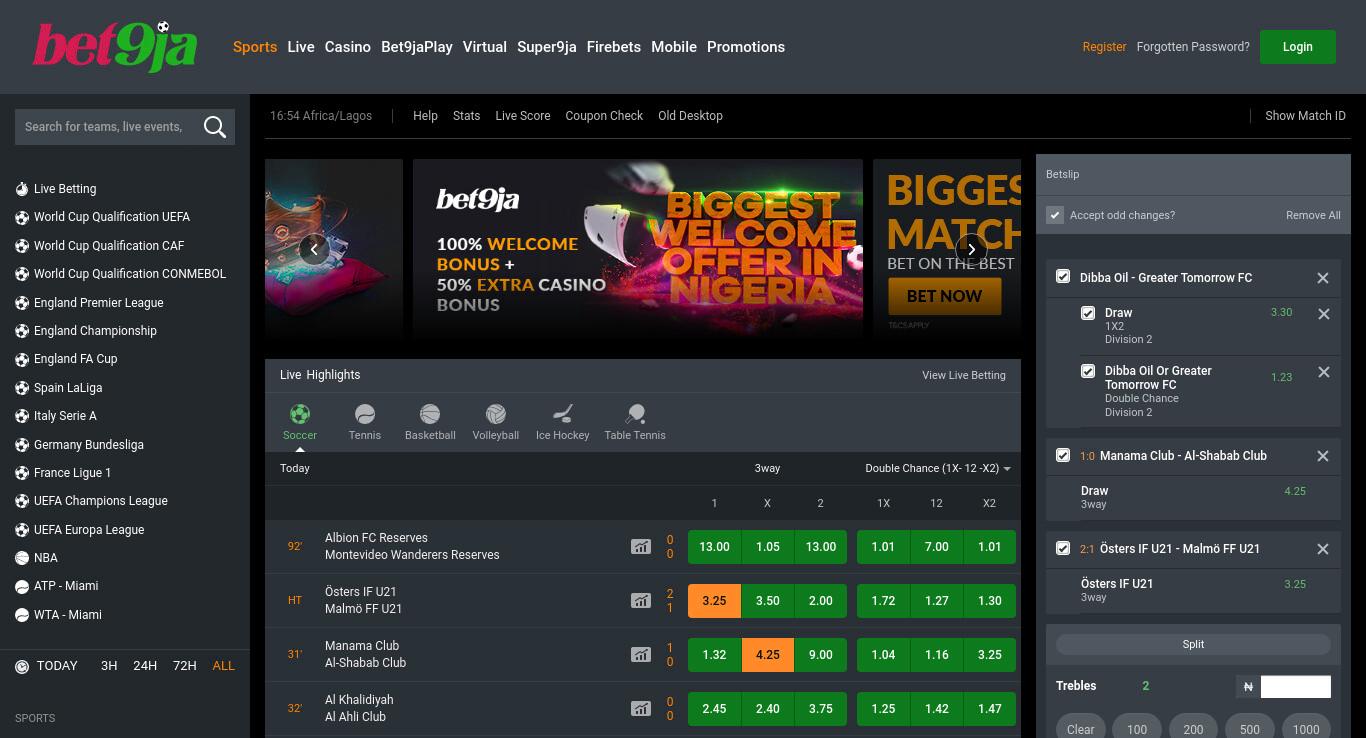Uncheck the Draw 3.30 selection checkbox
Viewport: 1366px width, 738px height.
coord(1088,313)
